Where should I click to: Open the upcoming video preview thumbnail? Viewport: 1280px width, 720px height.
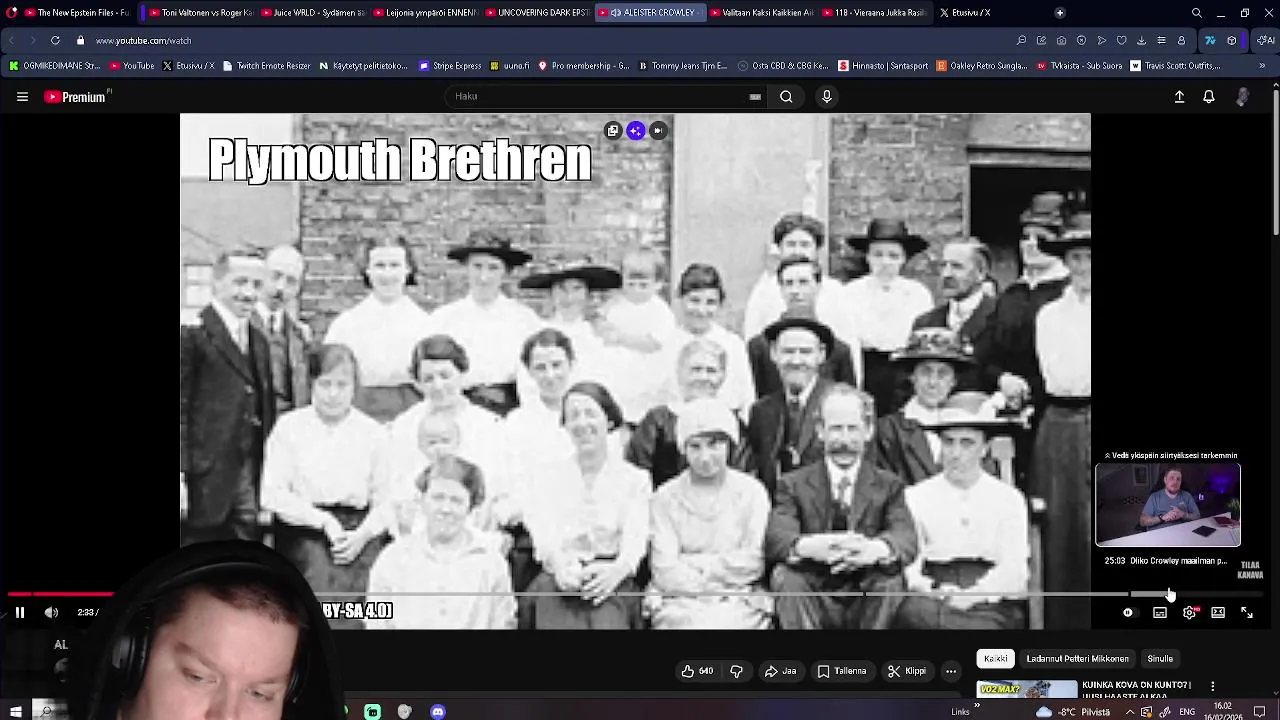[1168, 505]
